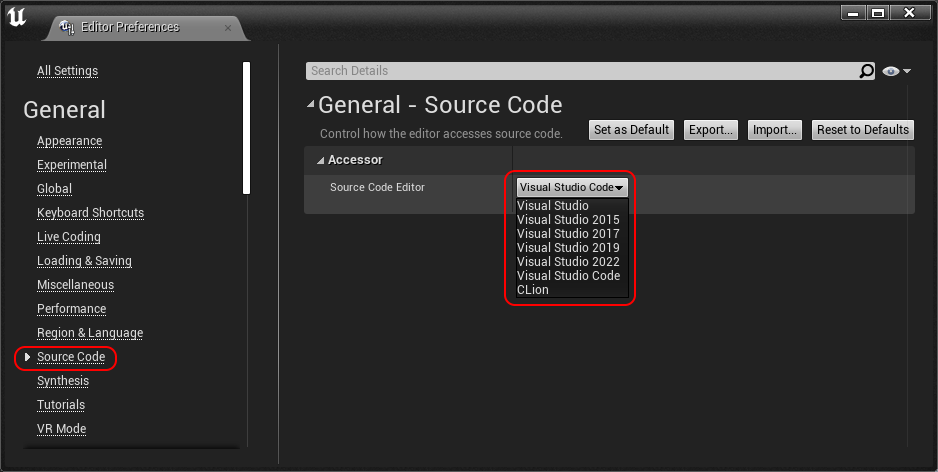
Task: Open All Settings link
Action: (x=67, y=71)
